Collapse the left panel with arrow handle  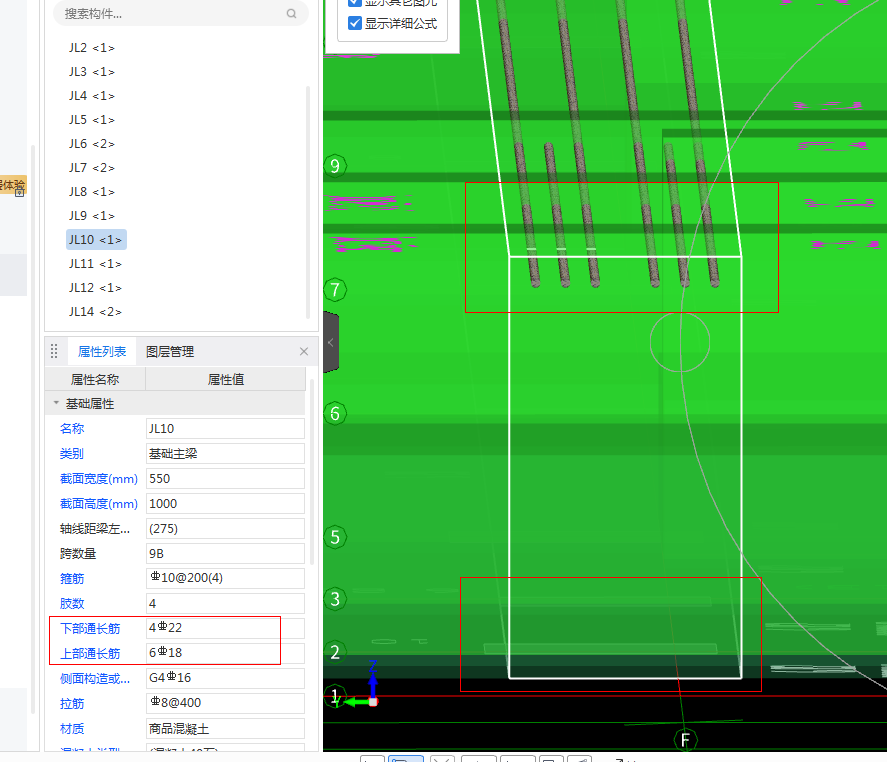(x=331, y=342)
